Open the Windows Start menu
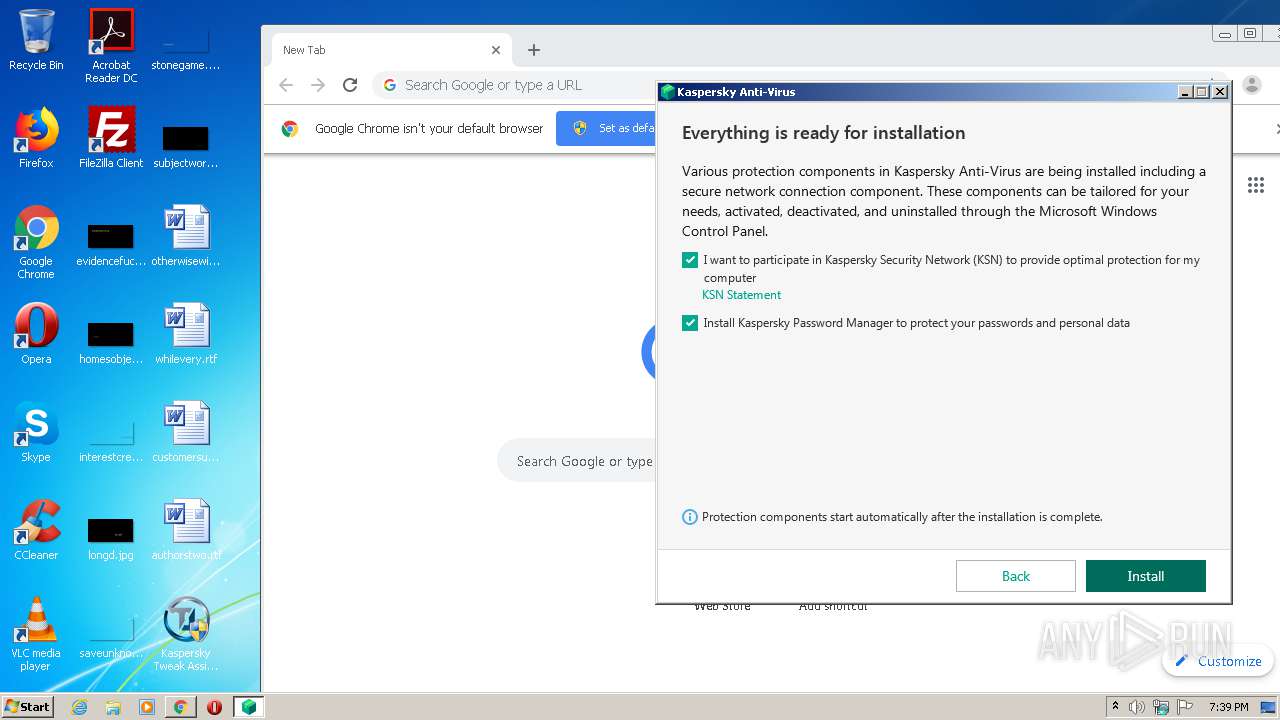Image resolution: width=1280 pixels, height=720 pixels. 27,707
